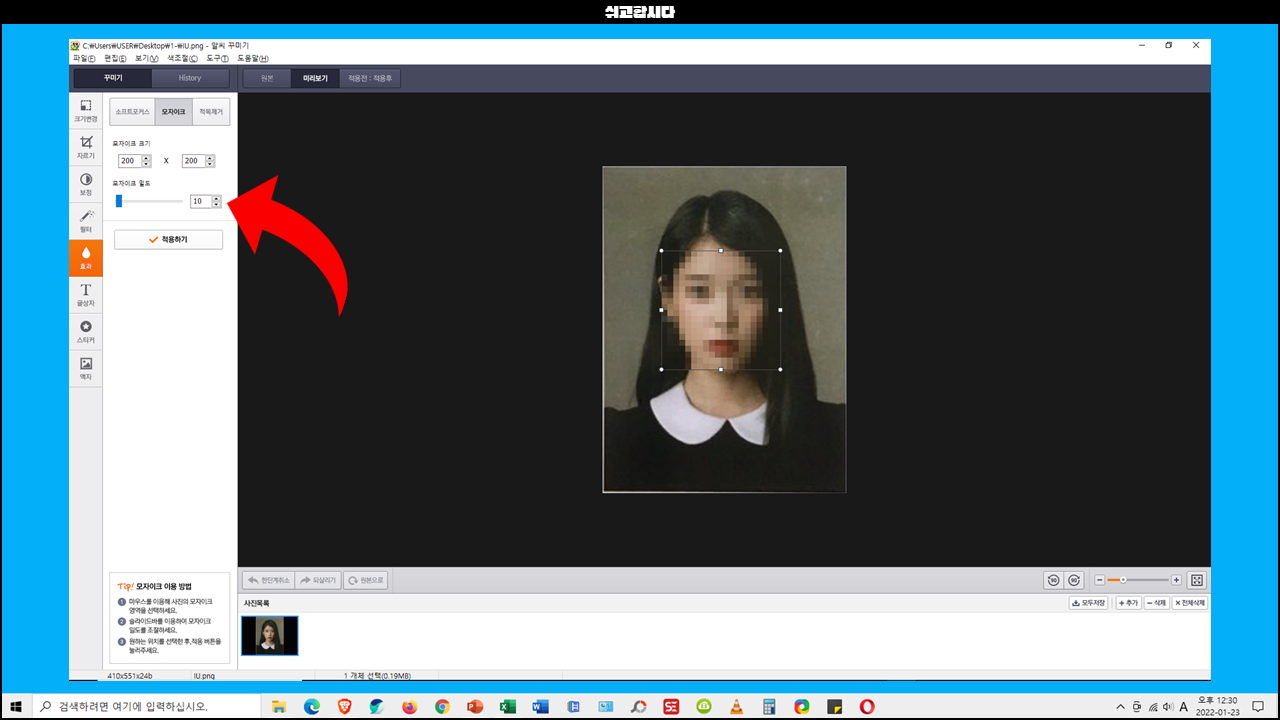Decrease mosaic density with down arrow
Viewport: 1280px width, 720px height.
coord(216,204)
